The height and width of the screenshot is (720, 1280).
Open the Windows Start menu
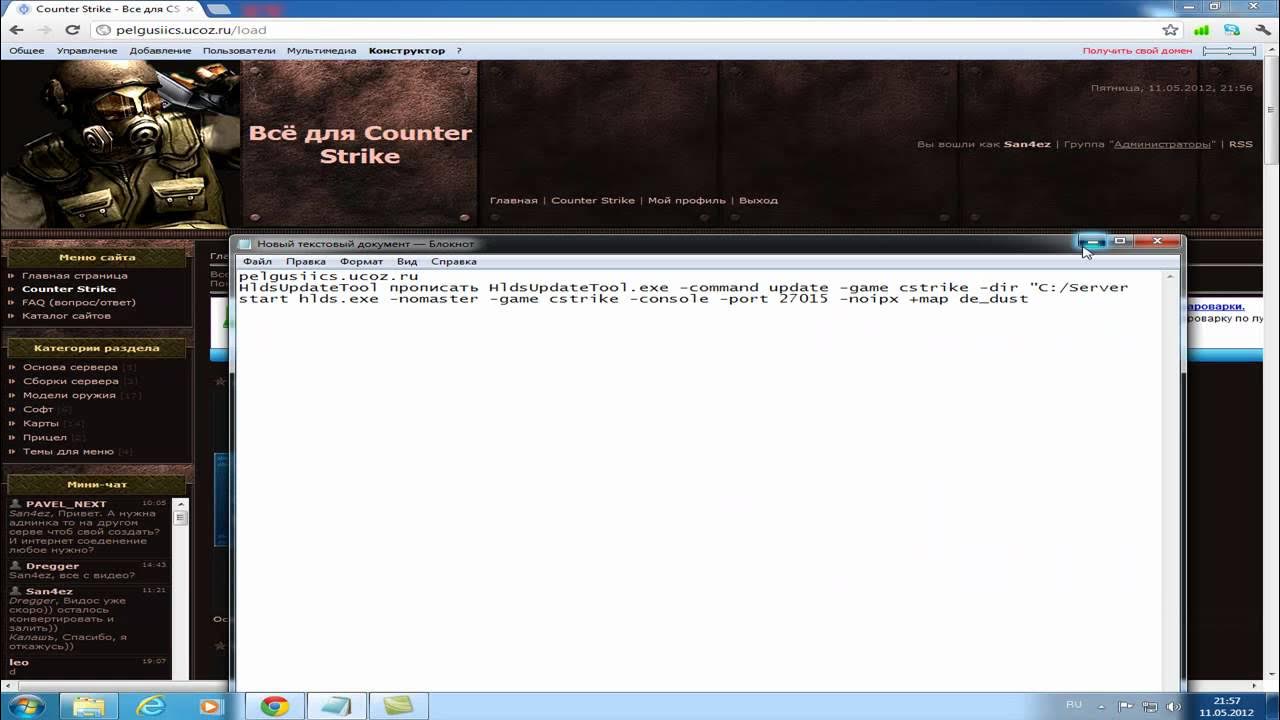pyautogui.click(x=27, y=706)
